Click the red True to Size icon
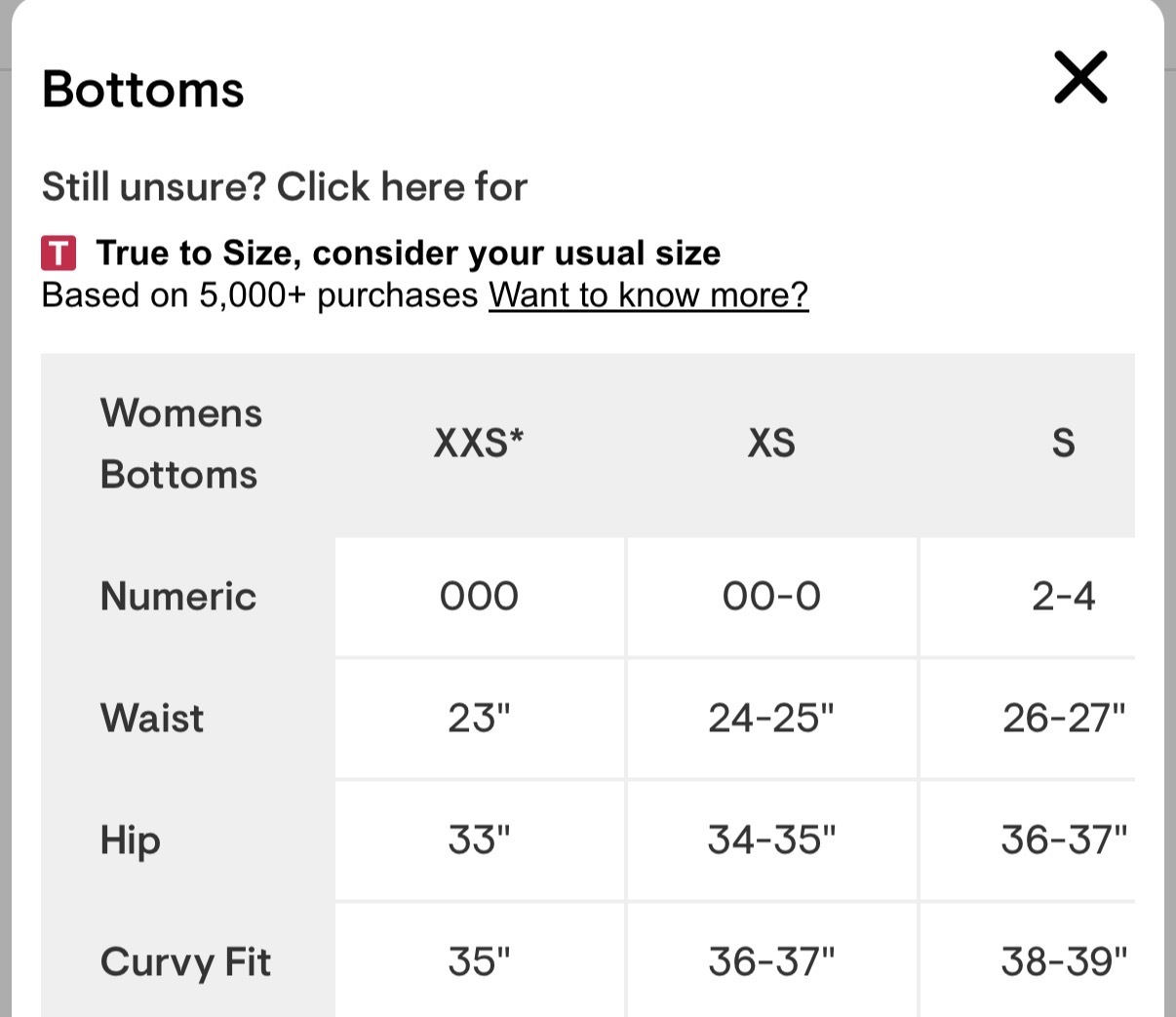The image size is (1176, 1017). point(59,254)
